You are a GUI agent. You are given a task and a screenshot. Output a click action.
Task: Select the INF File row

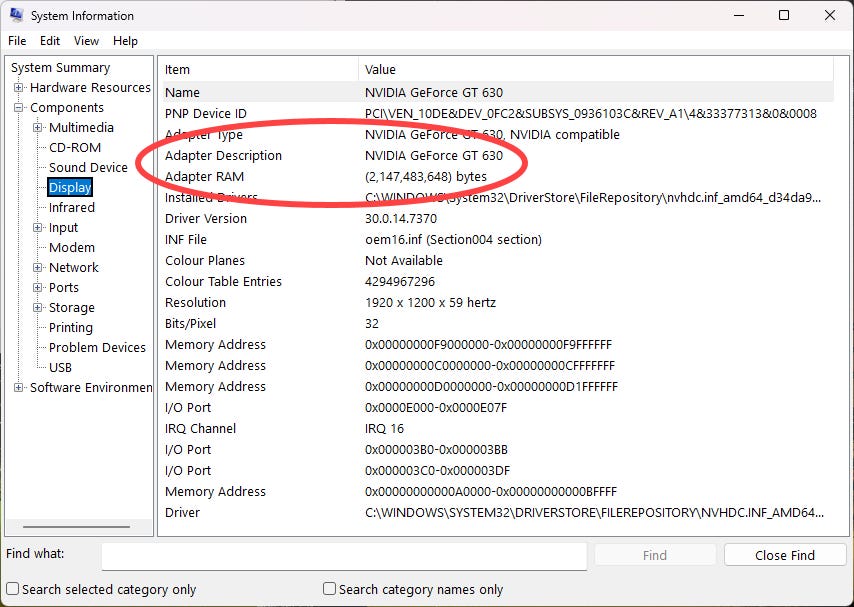click(x=498, y=240)
